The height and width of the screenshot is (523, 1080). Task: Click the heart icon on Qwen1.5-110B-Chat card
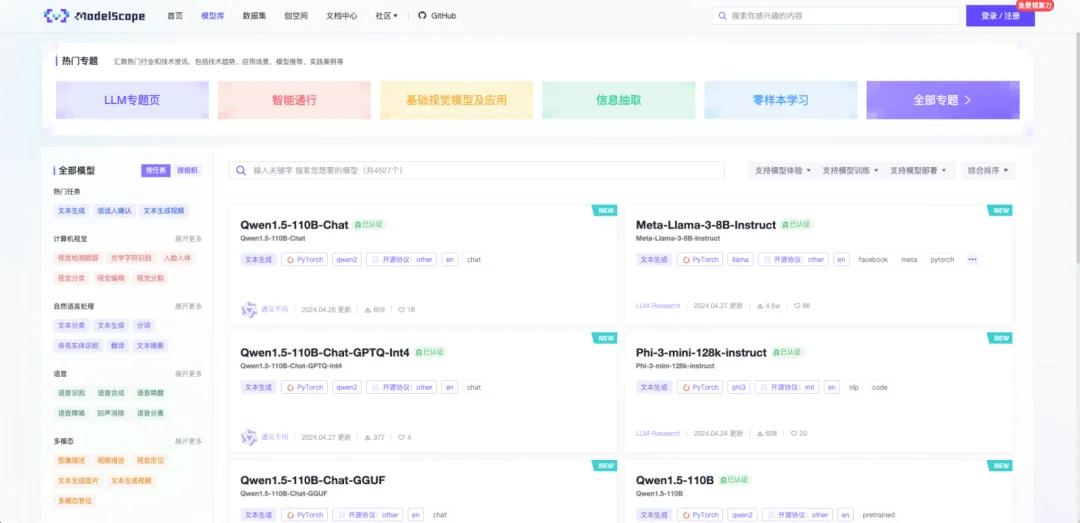(402, 310)
